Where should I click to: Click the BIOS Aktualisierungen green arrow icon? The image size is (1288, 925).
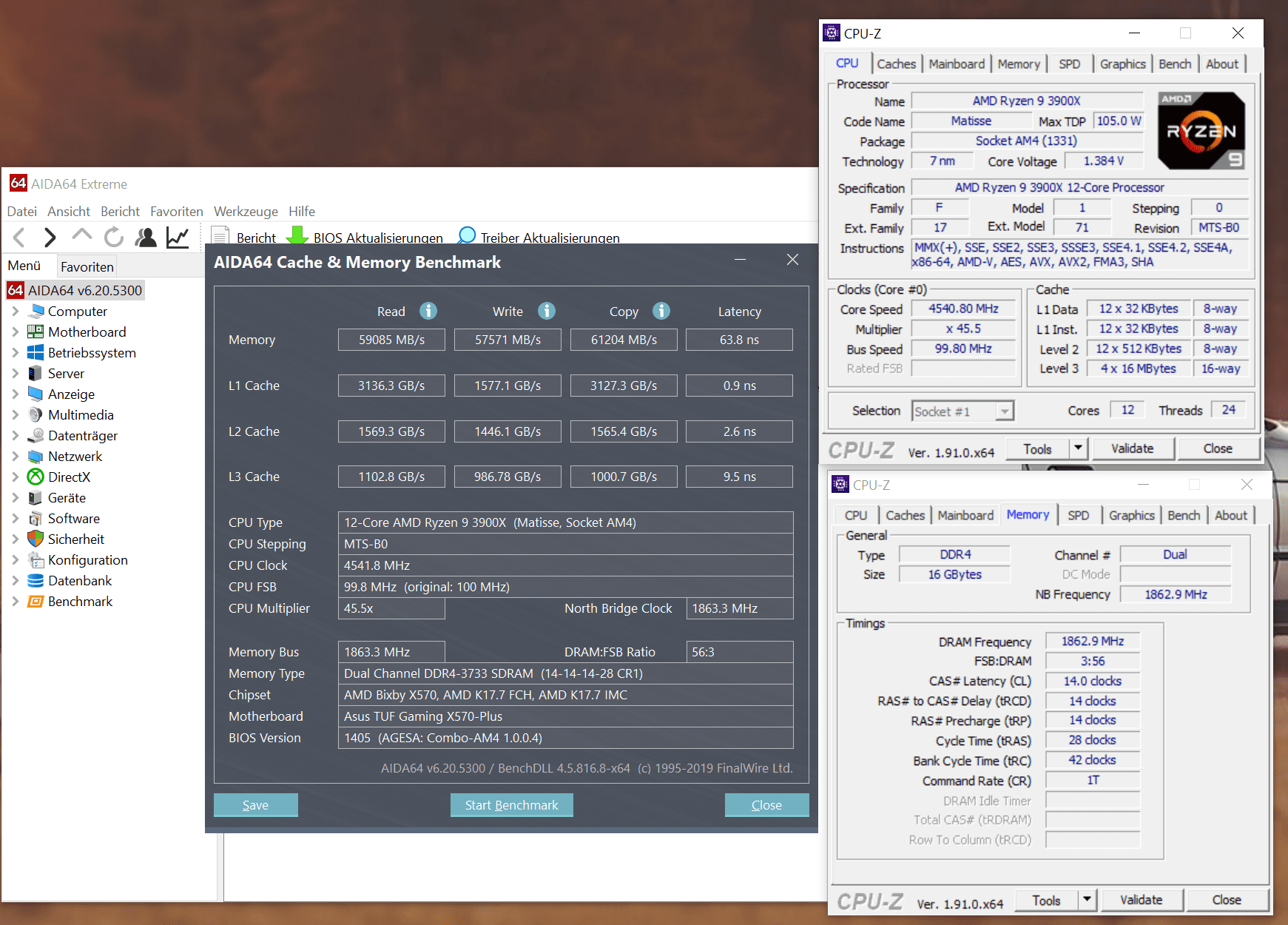tap(297, 235)
